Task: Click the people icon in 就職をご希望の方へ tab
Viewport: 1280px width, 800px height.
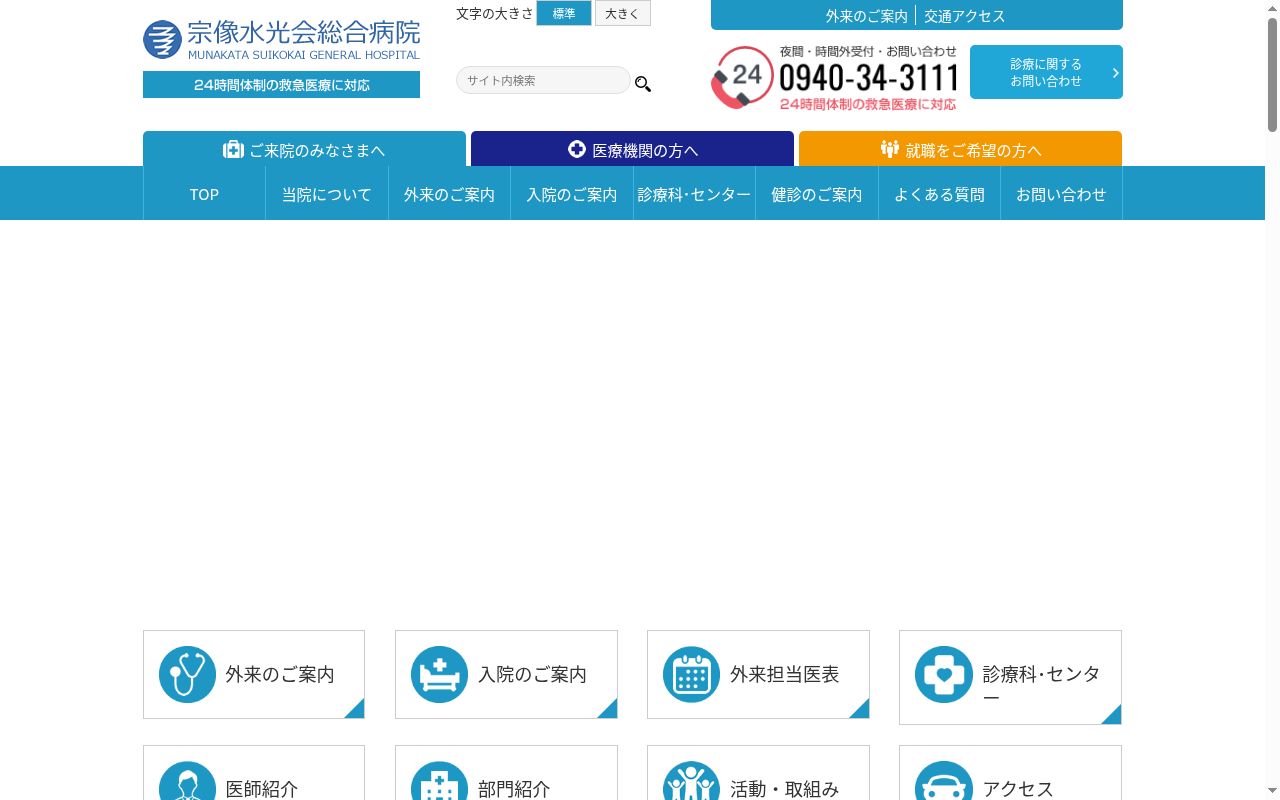Action: [890, 149]
